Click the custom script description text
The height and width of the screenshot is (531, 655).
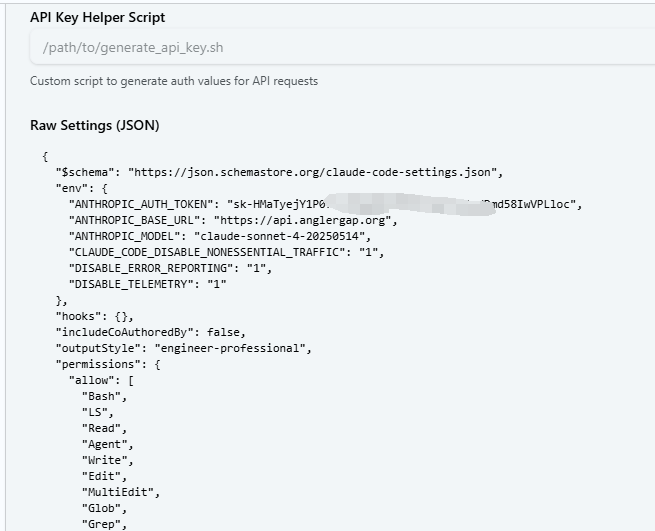click(174, 81)
